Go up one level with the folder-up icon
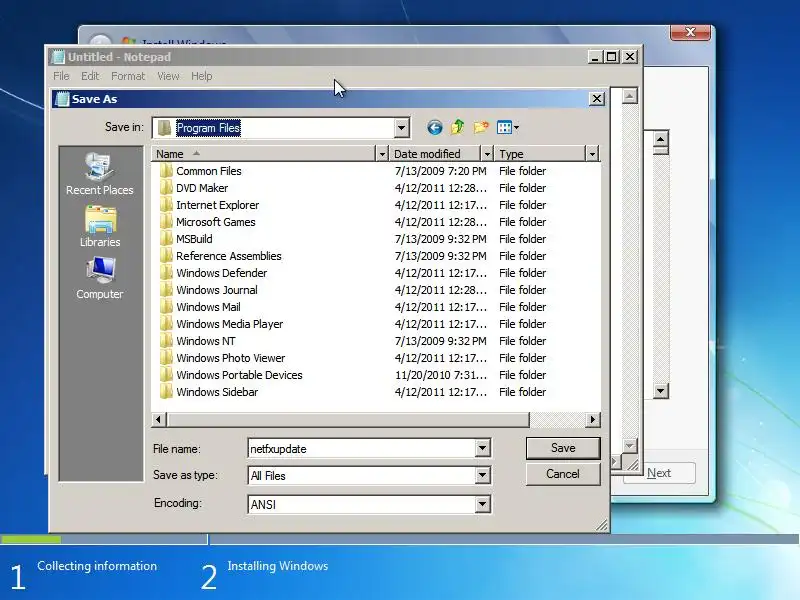 pyautogui.click(x=457, y=127)
